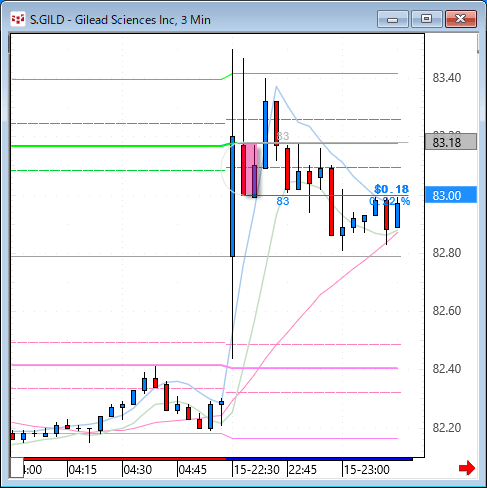Viewport: 487px width, 488px height.
Task: Select the 82.60 price axis label
Action: [447, 311]
